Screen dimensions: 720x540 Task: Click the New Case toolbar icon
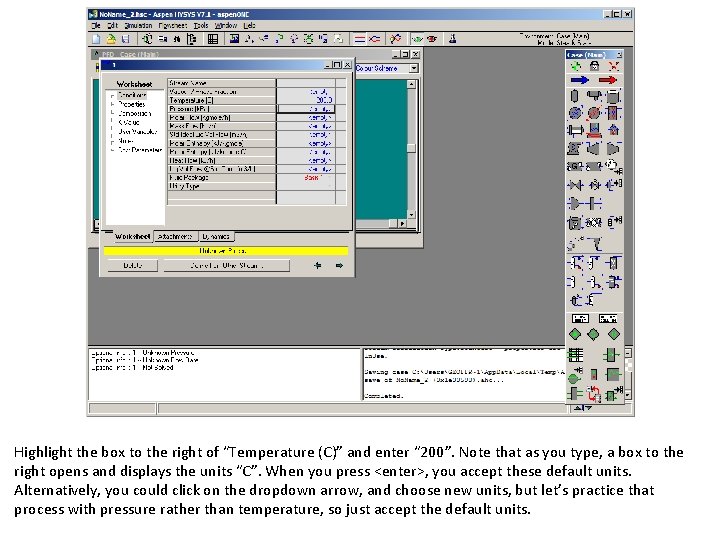pos(96,39)
